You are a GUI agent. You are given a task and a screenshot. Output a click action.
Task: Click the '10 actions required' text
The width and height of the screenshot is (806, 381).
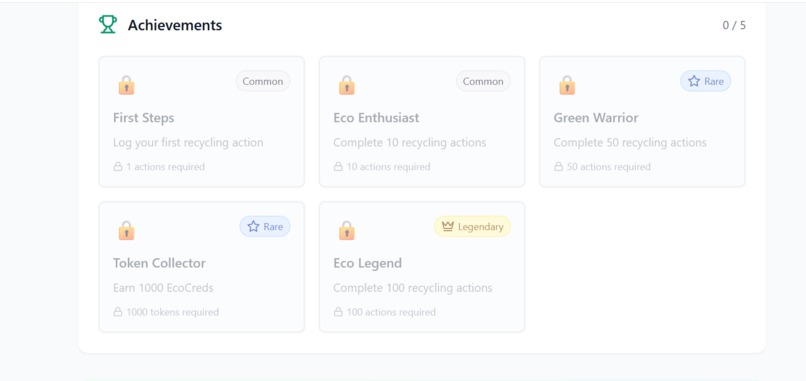tap(389, 167)
